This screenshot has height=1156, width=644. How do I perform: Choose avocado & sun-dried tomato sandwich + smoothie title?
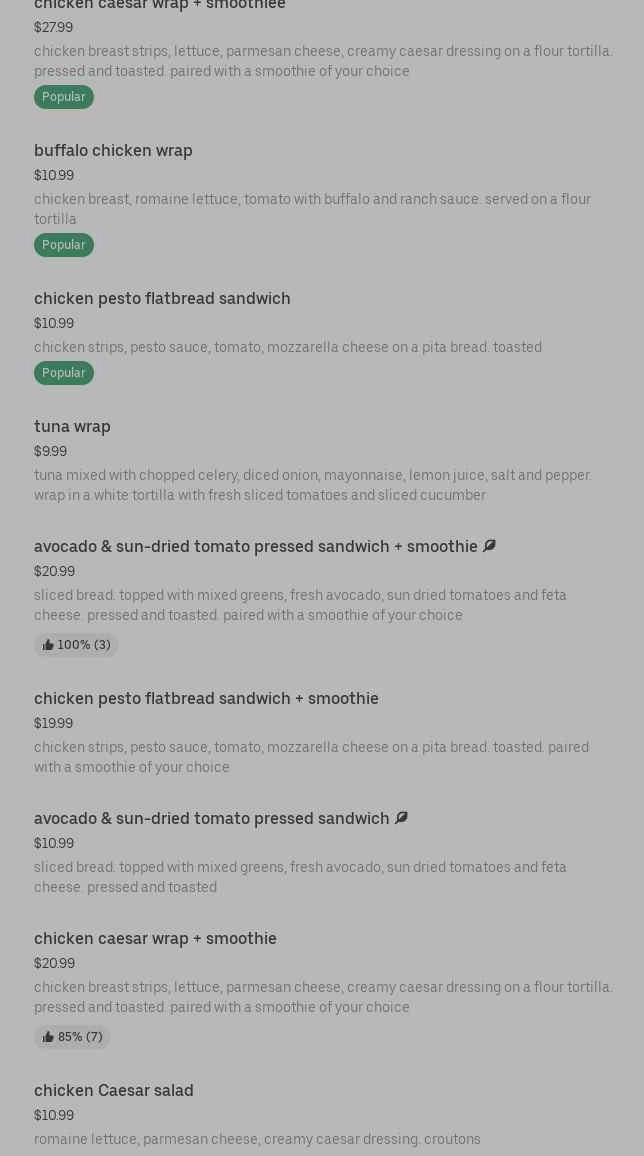coord(256,547)
